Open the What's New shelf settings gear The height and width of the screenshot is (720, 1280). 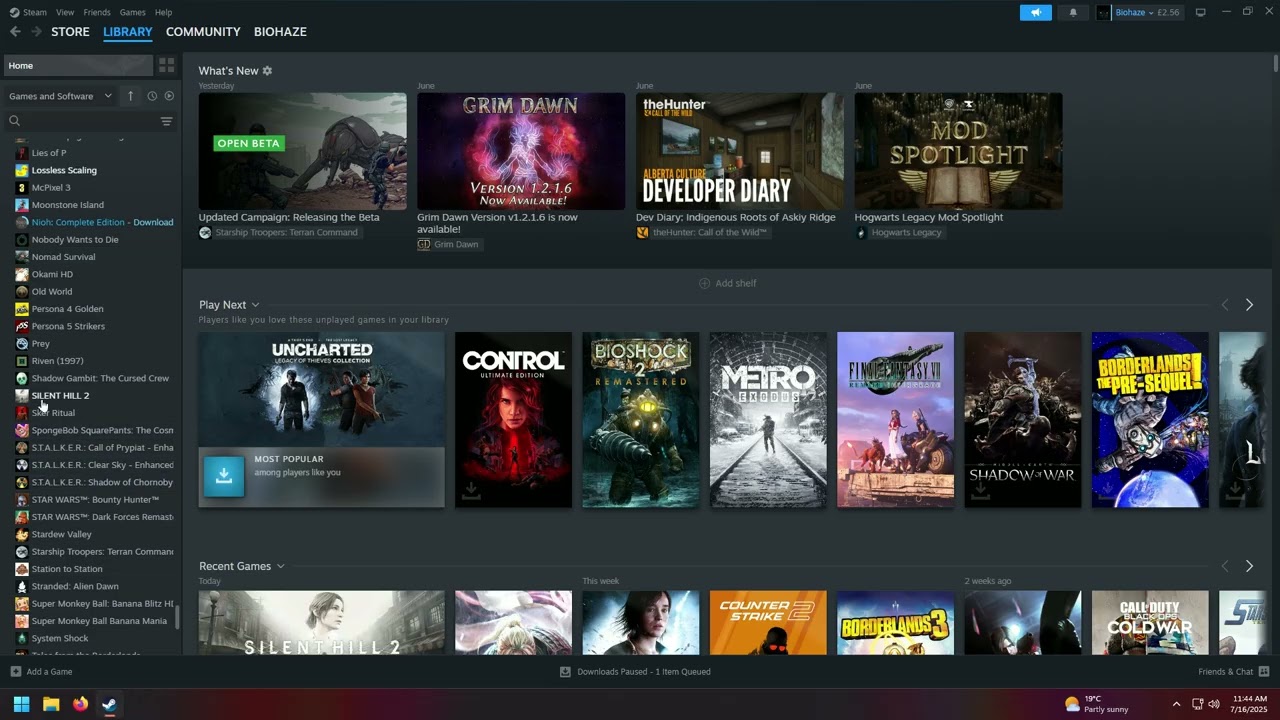266,70
